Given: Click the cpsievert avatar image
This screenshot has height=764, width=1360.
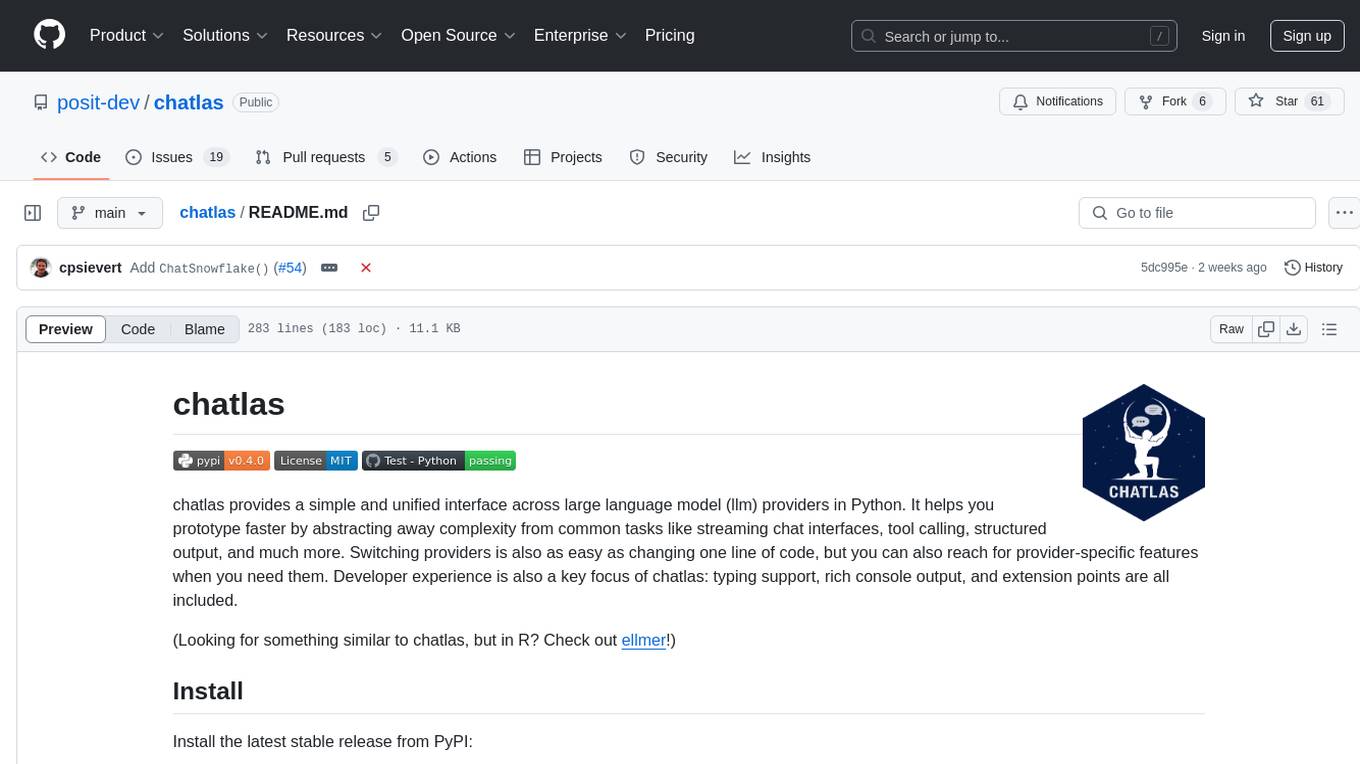Looking at the screenshot, I should (41, 268).
